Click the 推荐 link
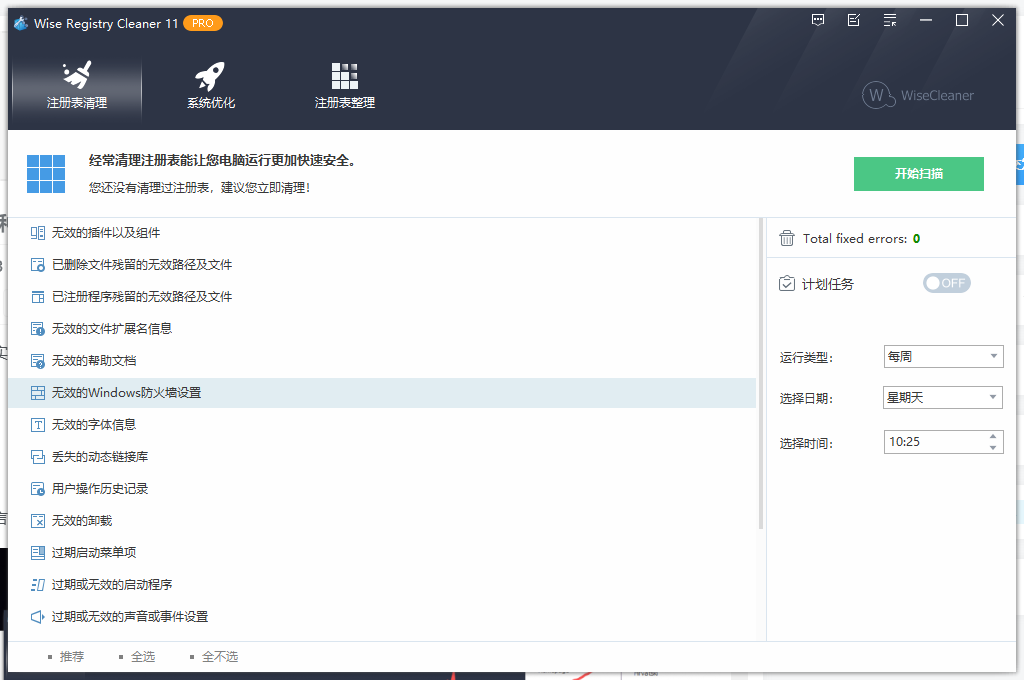Screen dimensions: 1024x680 point(71,656)
